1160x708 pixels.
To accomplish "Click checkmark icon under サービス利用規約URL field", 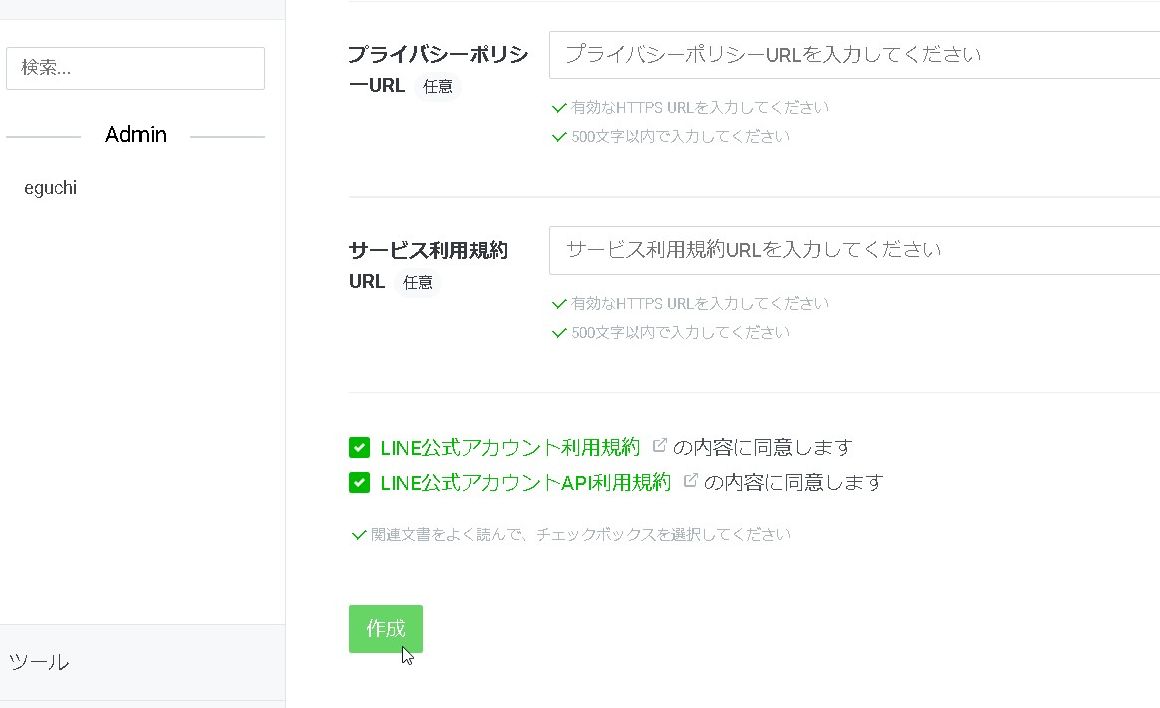I will pyautogui.click(x=560, y=303).
